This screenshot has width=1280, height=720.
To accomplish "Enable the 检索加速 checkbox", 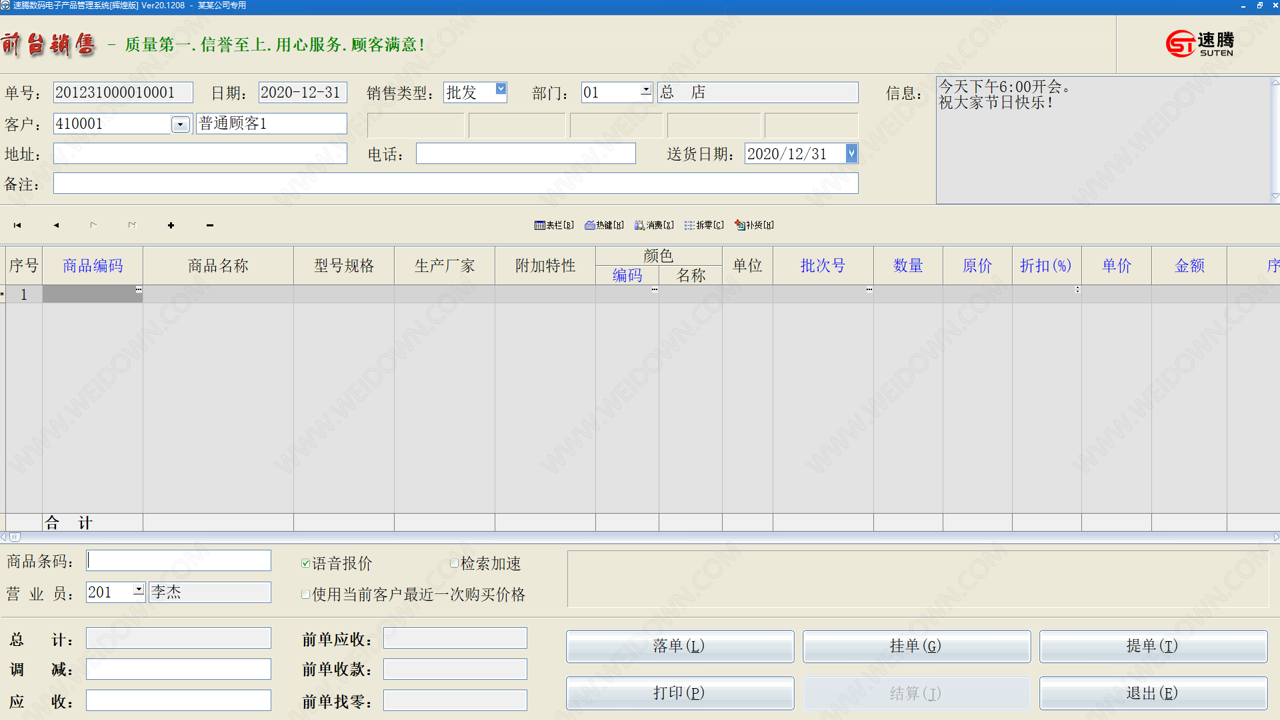I will tap(454, 564).
